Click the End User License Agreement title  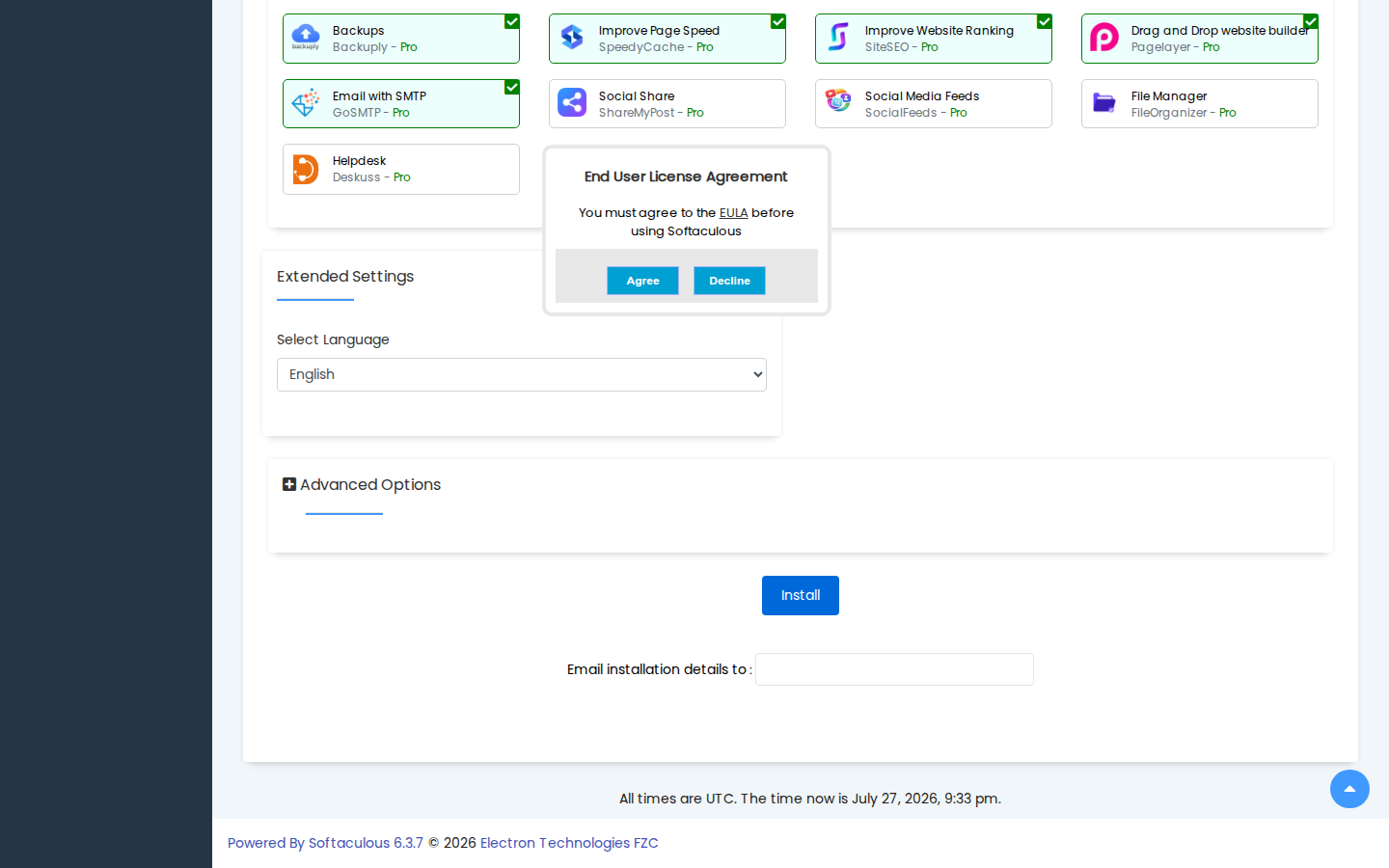tap(686, 176)
